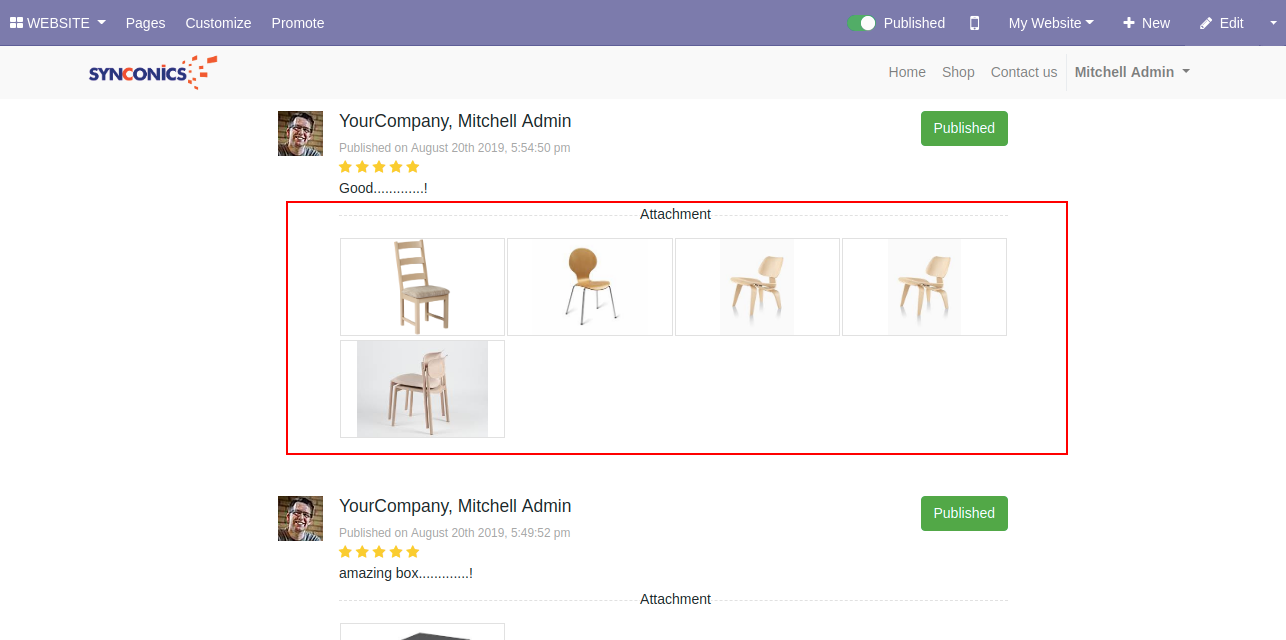Image resolution: width=1286 pixels, height=640 pixels.
Task: Toggle the Published website switch
Action: (861, 23)
